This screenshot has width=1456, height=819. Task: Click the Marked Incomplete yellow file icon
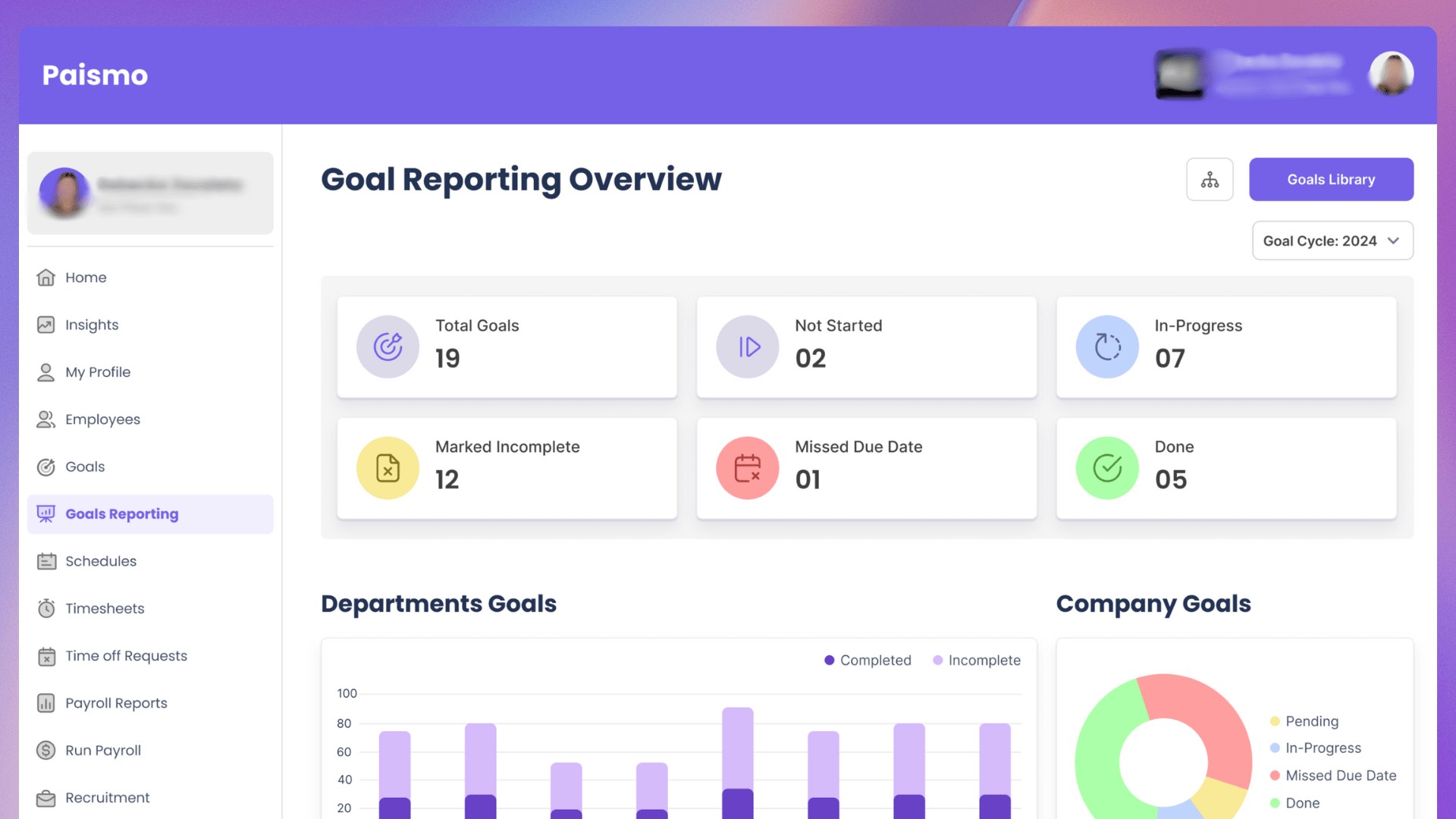pyautogui.click(x=388, y=468)
